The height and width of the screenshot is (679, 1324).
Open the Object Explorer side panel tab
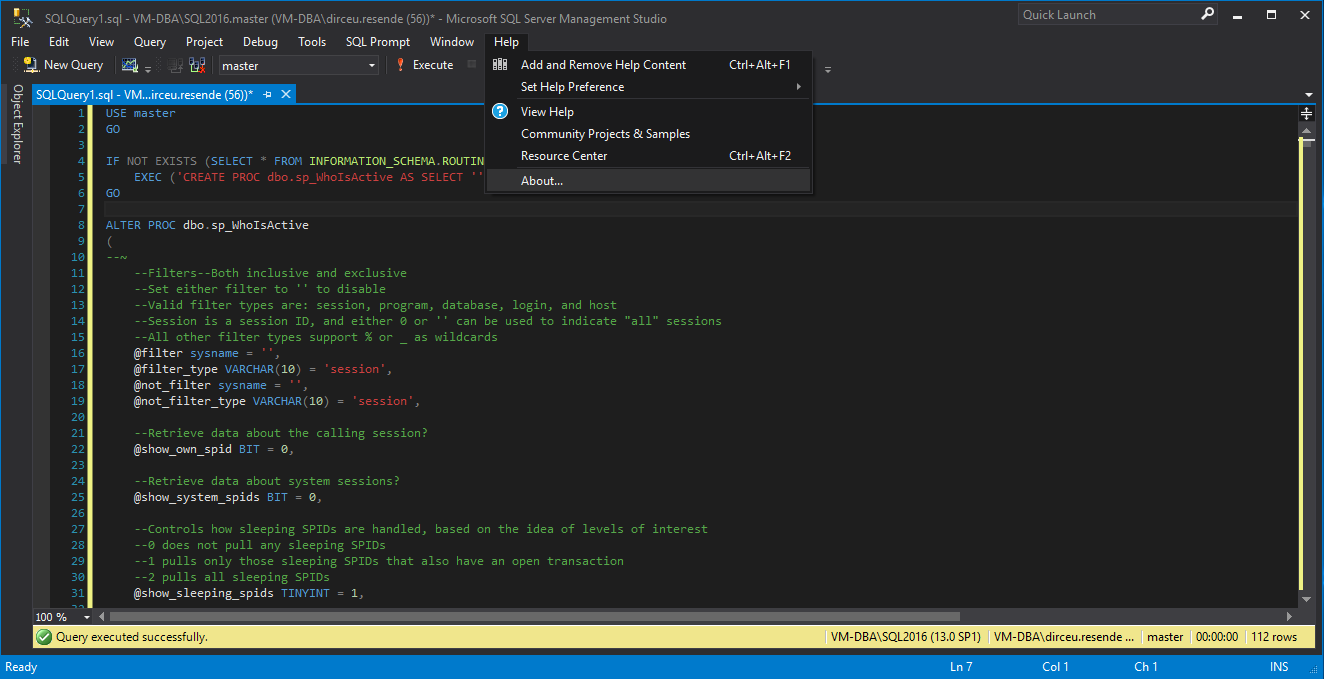point(17,124)
